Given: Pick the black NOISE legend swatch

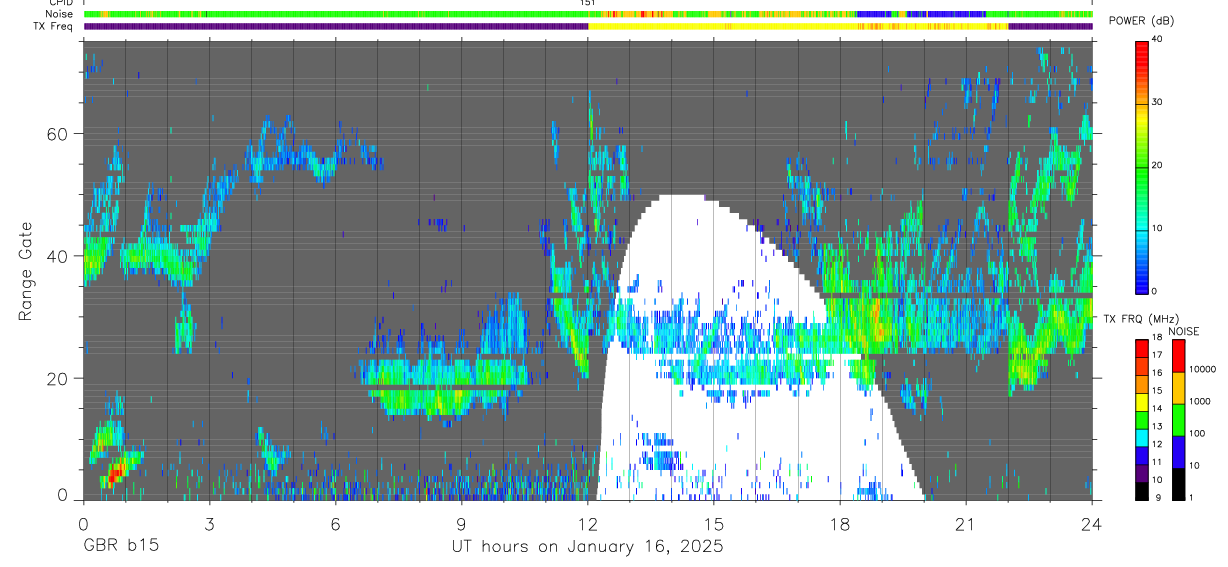Looking at the screenshot, I should pyautogui.click(x=1178, y=484).
